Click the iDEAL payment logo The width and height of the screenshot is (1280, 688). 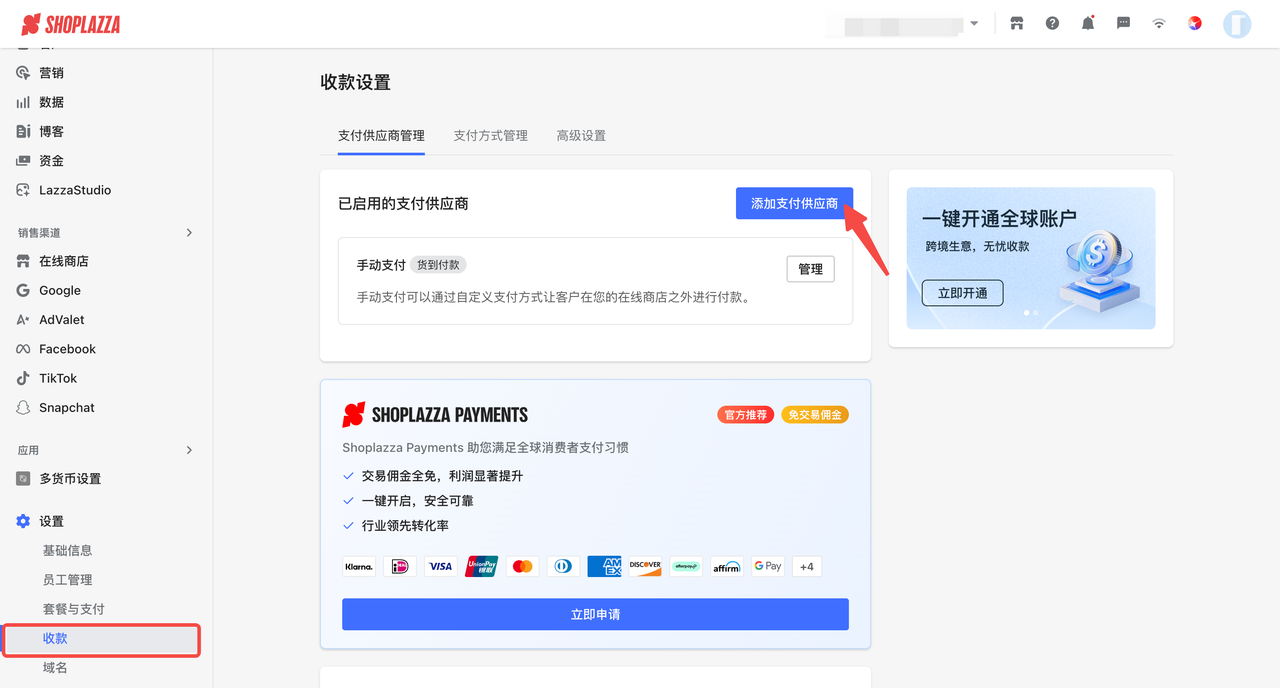(399, 566)
